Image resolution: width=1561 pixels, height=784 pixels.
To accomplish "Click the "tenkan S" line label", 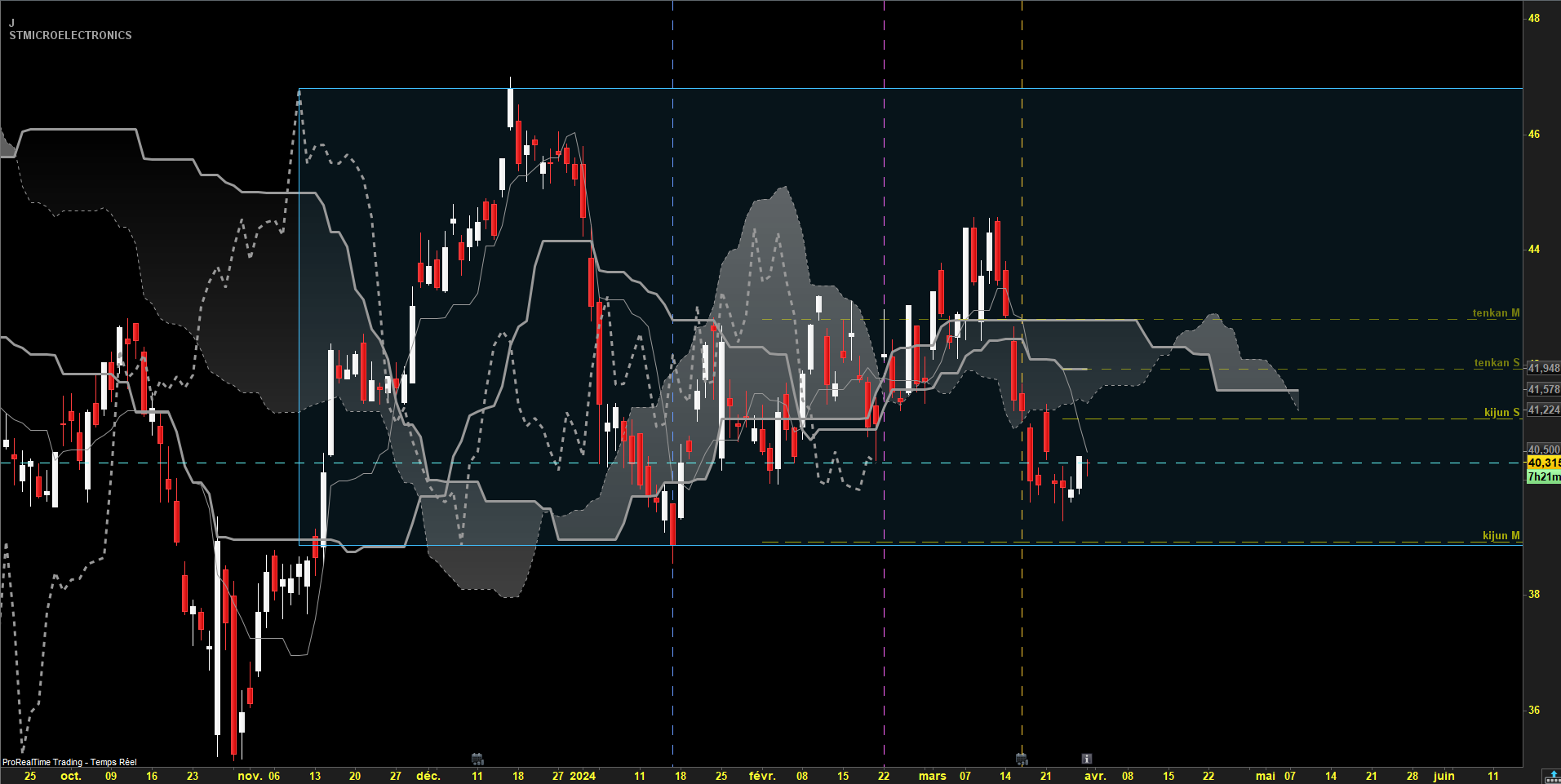I will point(1497,363).
